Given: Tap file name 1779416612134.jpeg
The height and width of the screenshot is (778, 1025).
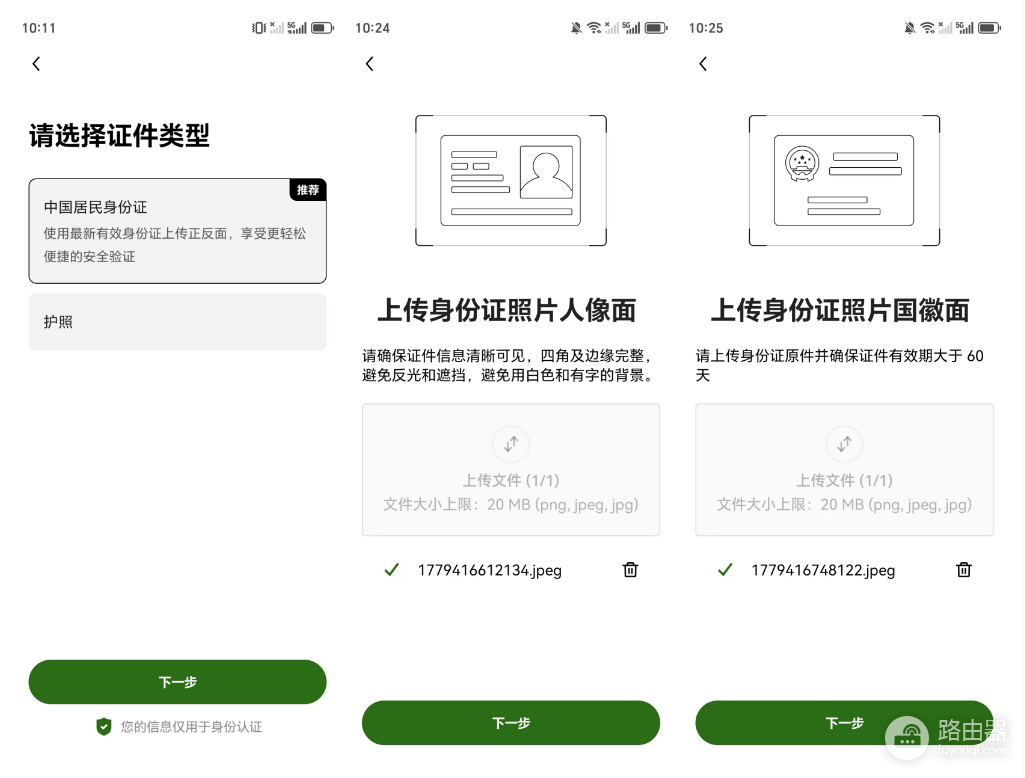Looking at the screenshot, I should [x=490, y=570].
